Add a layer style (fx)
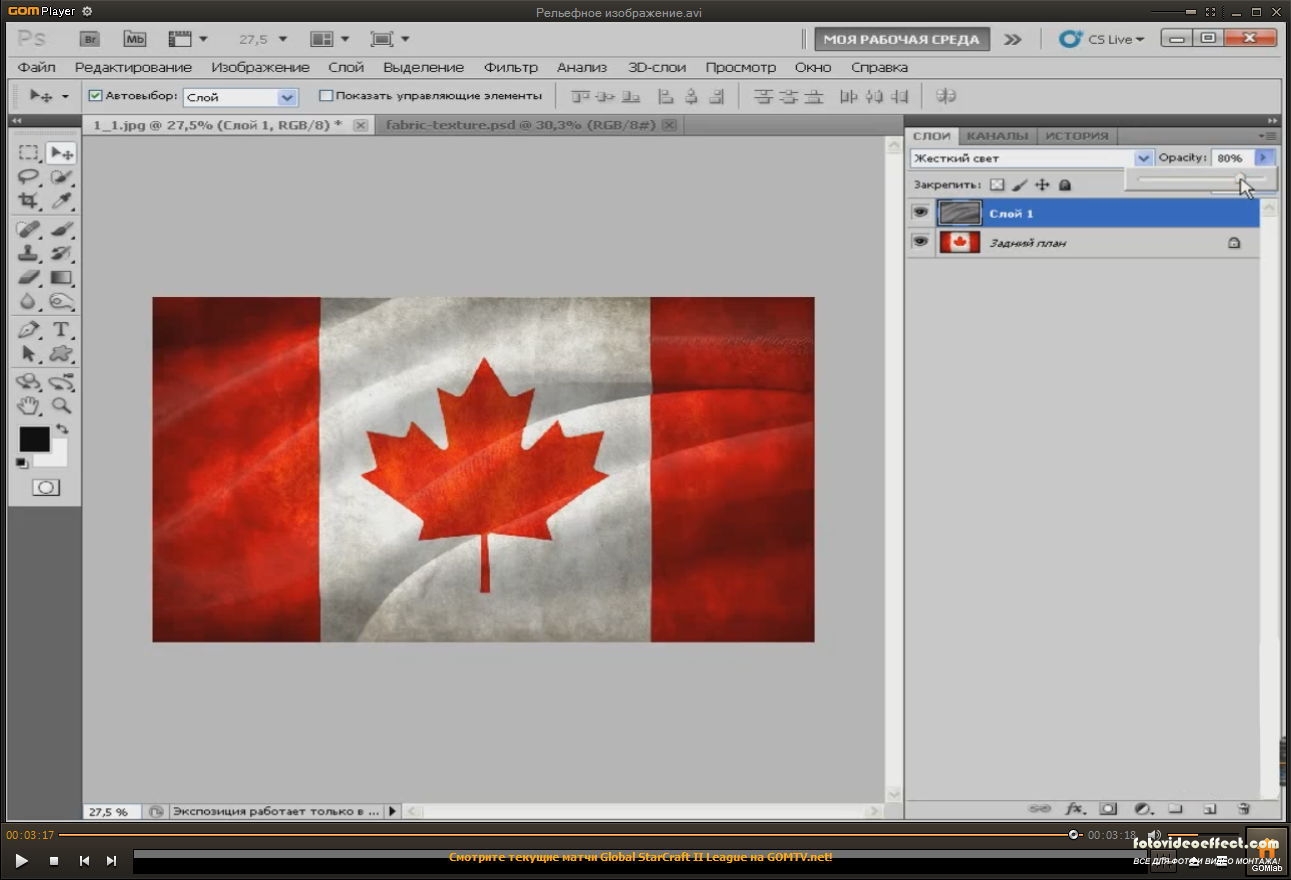Viewport: 1291px width, 880px height. coord(1075,808)
